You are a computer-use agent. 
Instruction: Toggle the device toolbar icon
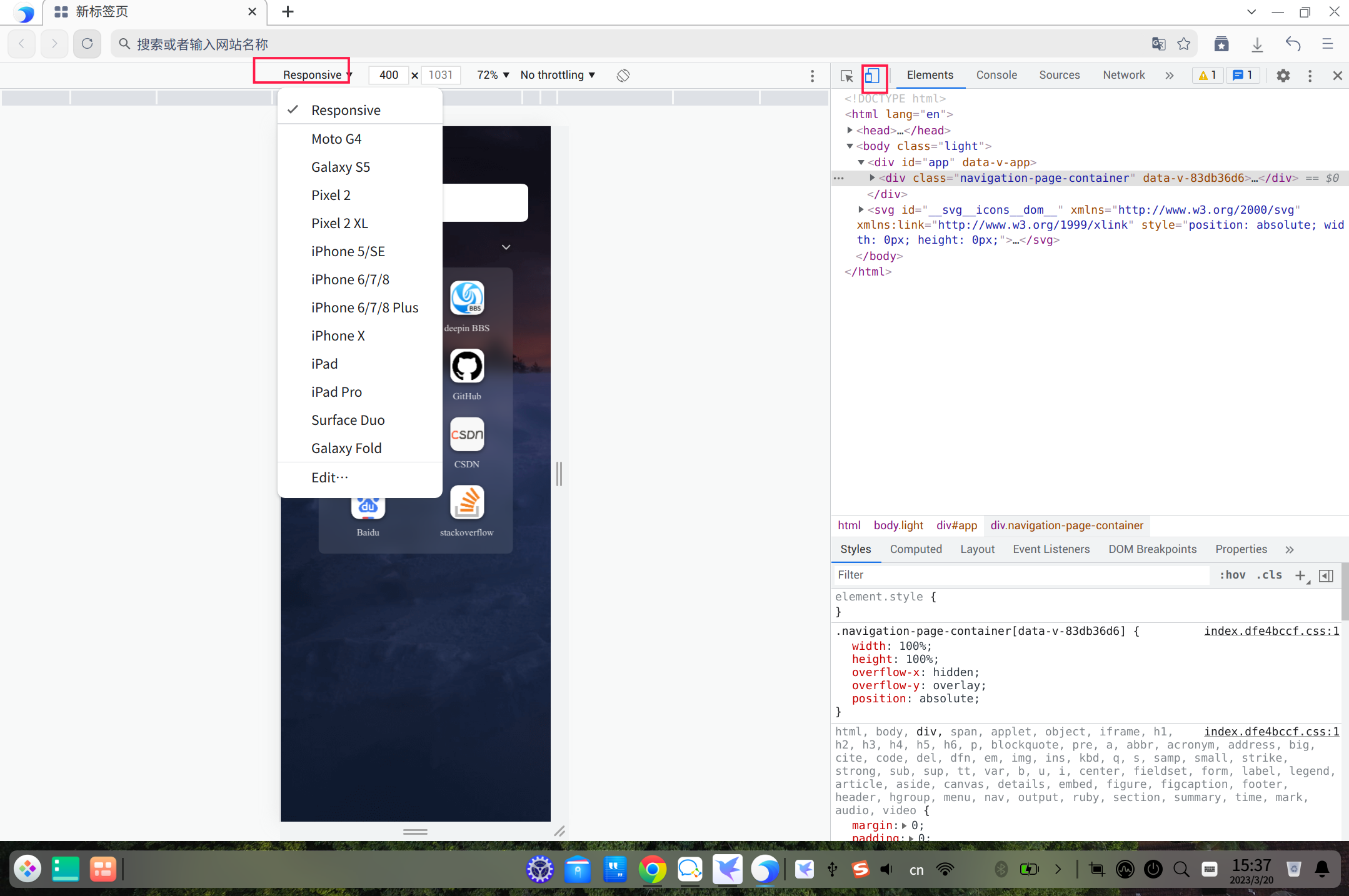tap(872, 76)
